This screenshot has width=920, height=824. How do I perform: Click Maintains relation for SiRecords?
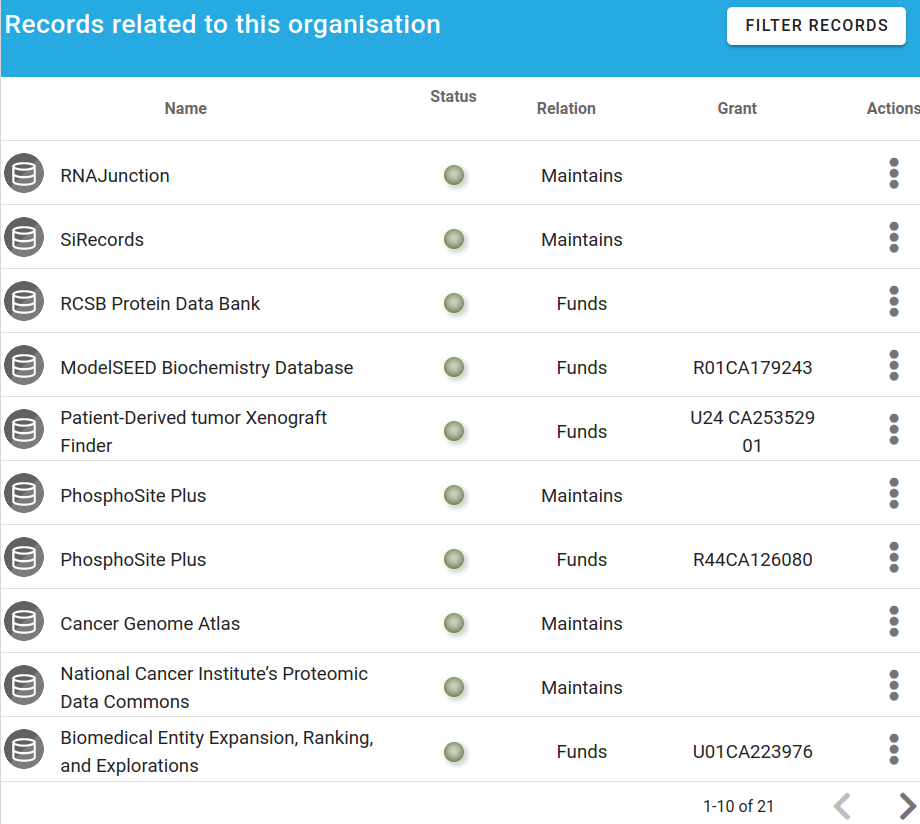[581, 239]
